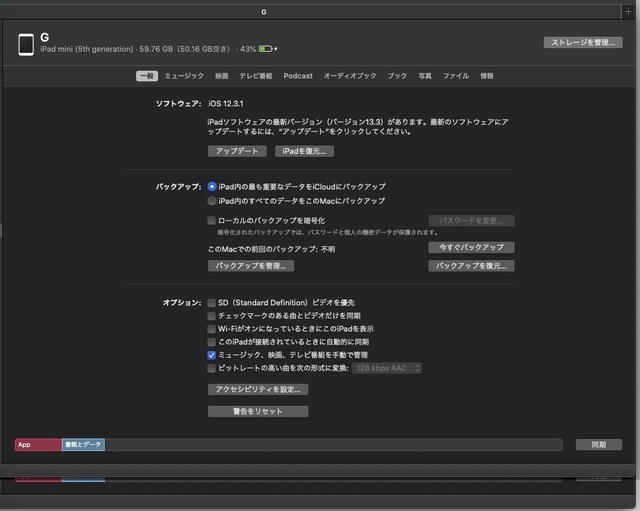Uncheck manually manage music, movies, TV
Image resolution: width=640 pixels, height=511 pixels.
(211, 355)
